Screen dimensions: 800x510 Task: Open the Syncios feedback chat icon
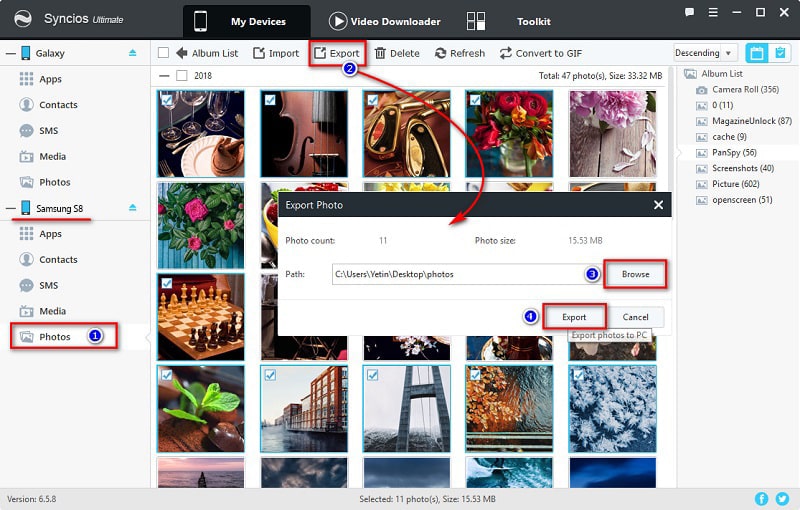point(689,12)
